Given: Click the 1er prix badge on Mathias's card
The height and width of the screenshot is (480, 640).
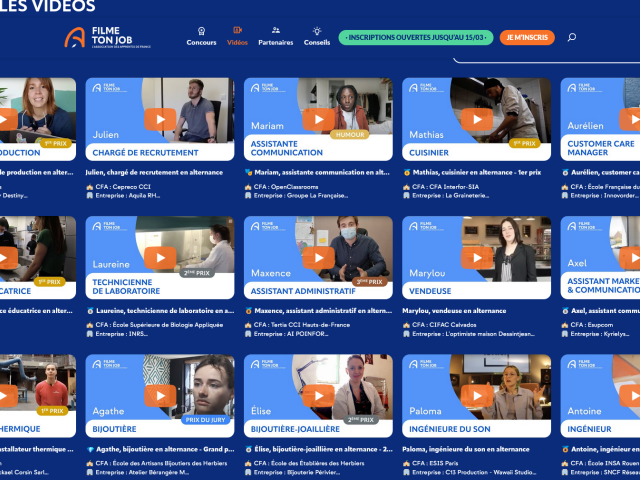Looking at the screenshot, I should pos(524,143).
